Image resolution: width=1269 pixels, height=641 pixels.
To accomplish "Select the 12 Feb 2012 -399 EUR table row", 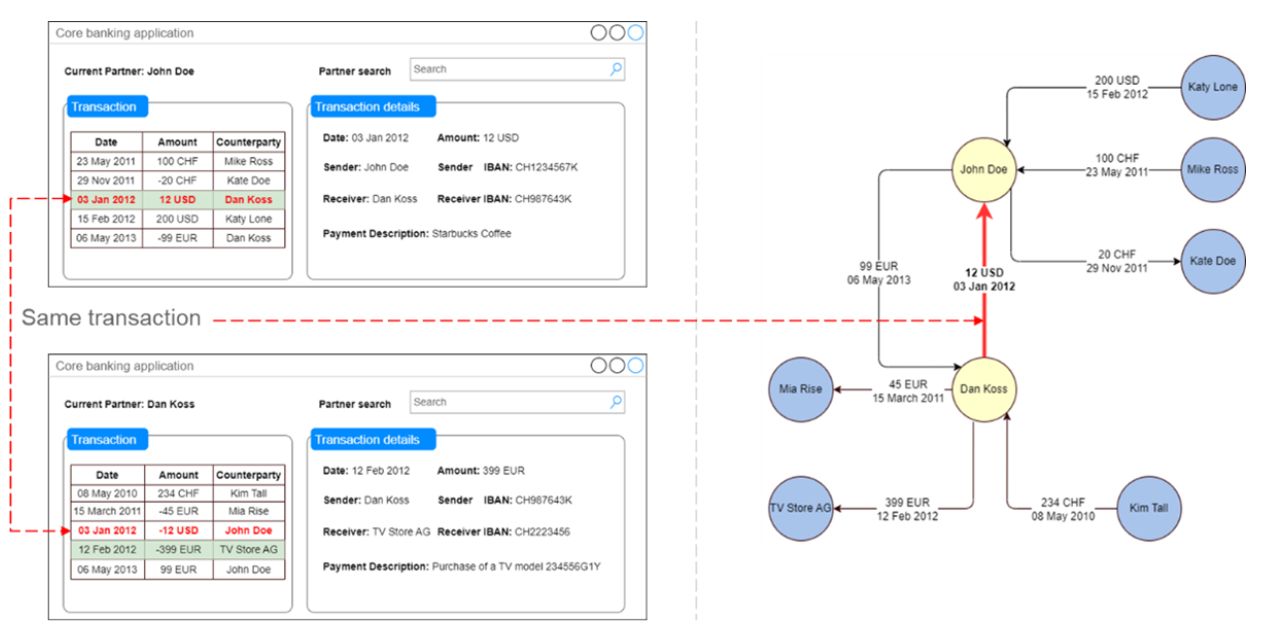I will [177, 550].
